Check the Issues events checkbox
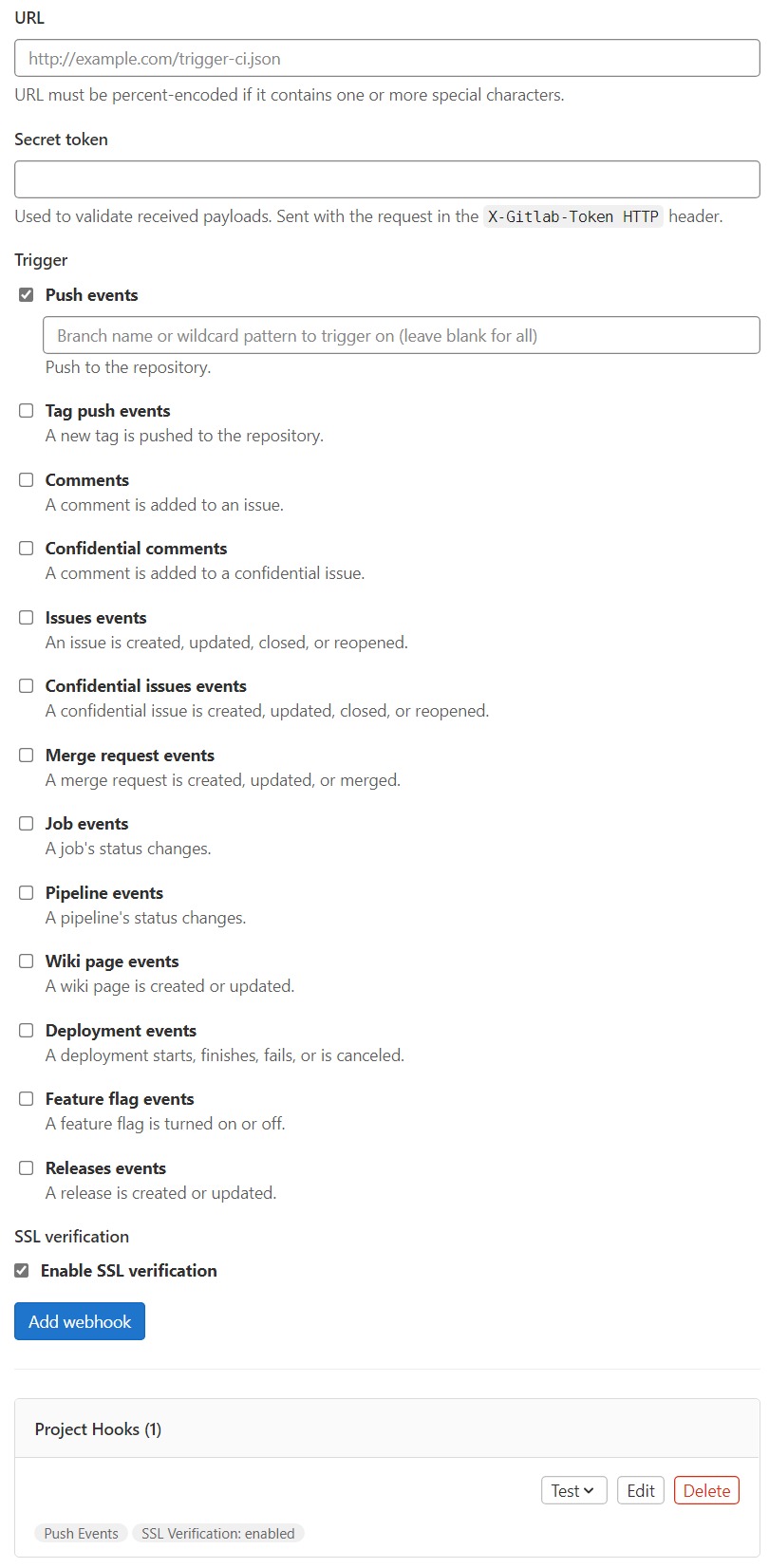The width and height of the screenshot is (769, 1568). [26, 617]
